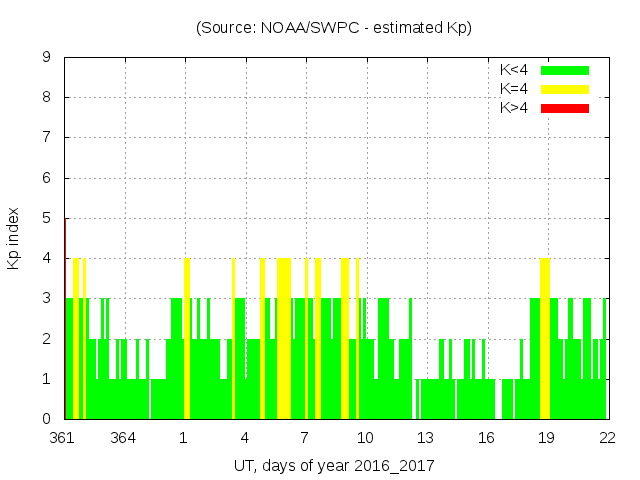Click the 'UT, days of year 2016_2017' label
Image resolution: width=640 pixels, height=480 pixels.
pos(334,466)
